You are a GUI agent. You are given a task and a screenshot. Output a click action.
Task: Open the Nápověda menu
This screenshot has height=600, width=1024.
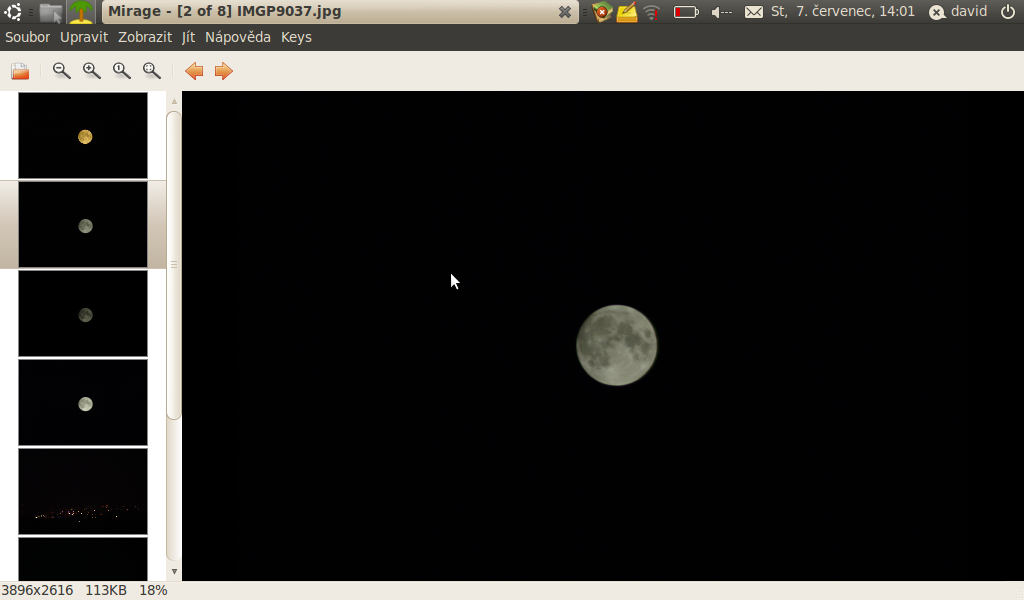(x=238, y=37)
